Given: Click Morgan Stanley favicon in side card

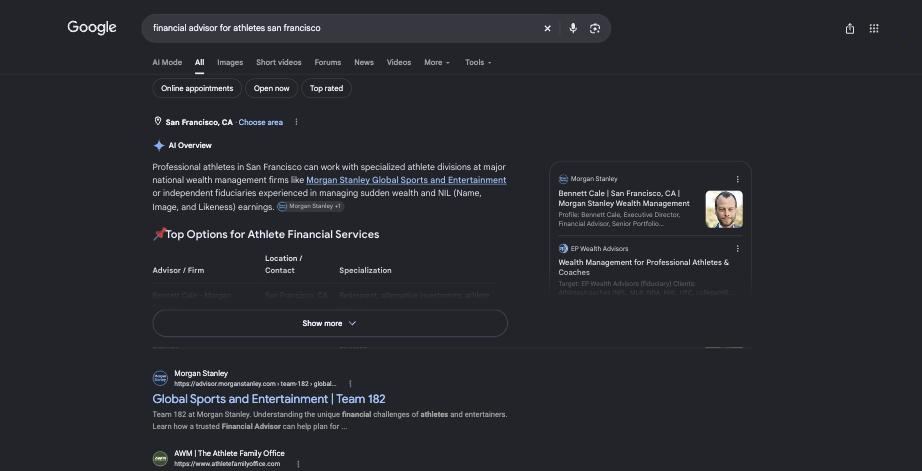Looking at the screenshot, I should coord(563,179).
